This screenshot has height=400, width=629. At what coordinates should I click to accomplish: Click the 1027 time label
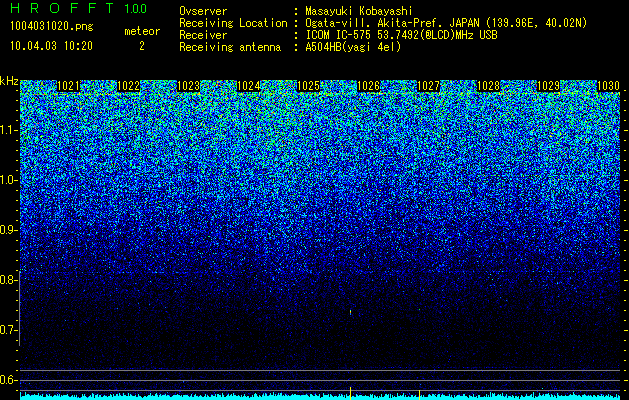[428, 86]
